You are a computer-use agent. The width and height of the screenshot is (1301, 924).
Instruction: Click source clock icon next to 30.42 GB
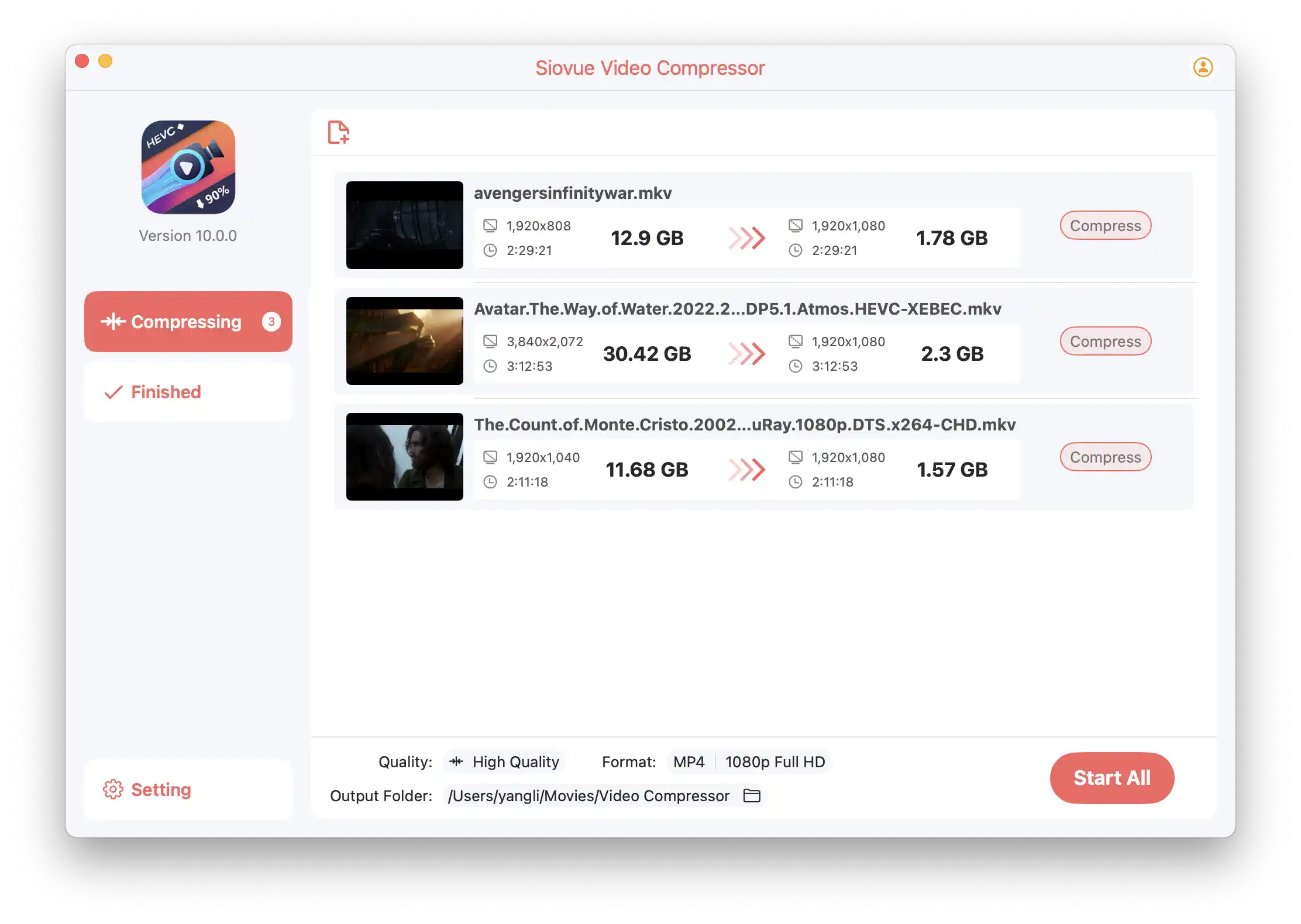point(490,366)
